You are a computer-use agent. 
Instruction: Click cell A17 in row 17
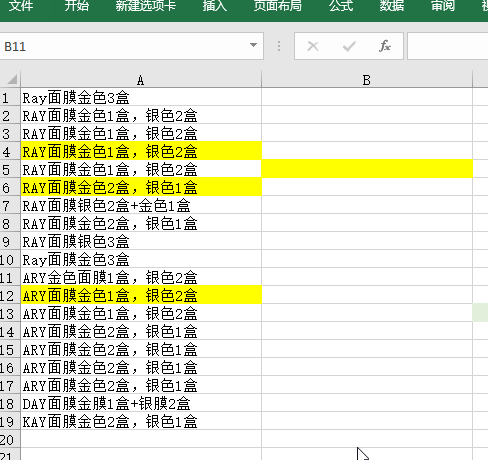click(x=141, y=386)
